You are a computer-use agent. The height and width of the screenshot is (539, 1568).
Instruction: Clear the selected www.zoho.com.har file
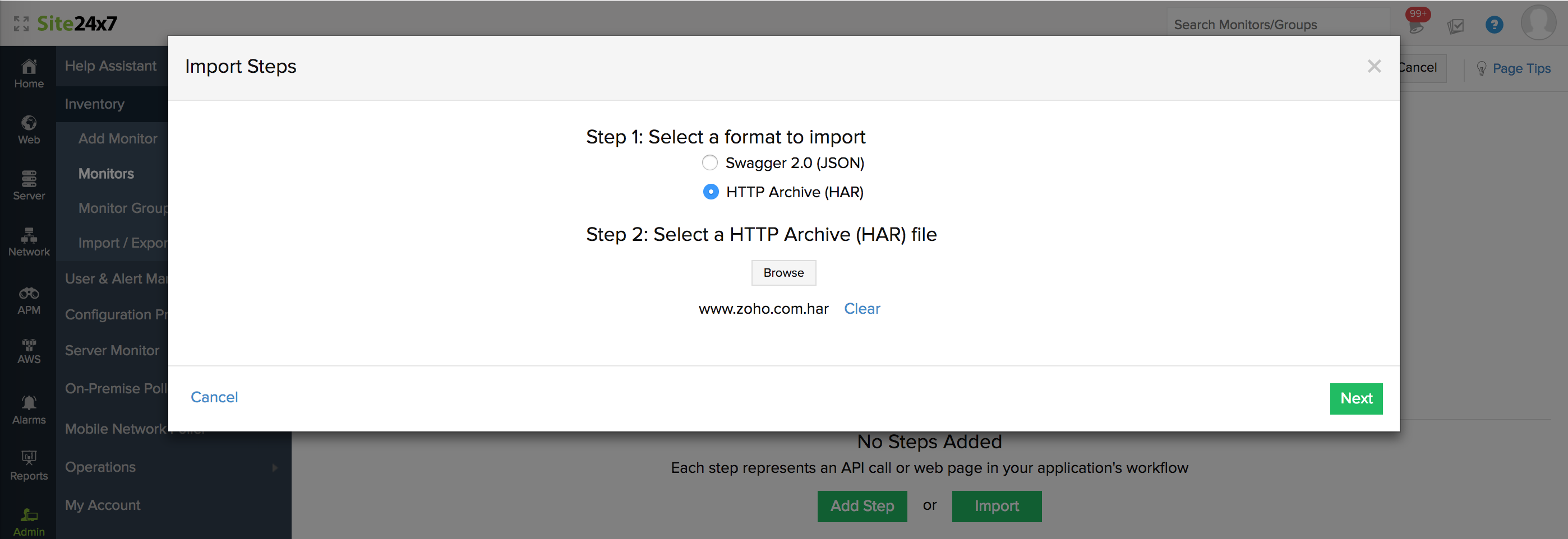[861, 309]
